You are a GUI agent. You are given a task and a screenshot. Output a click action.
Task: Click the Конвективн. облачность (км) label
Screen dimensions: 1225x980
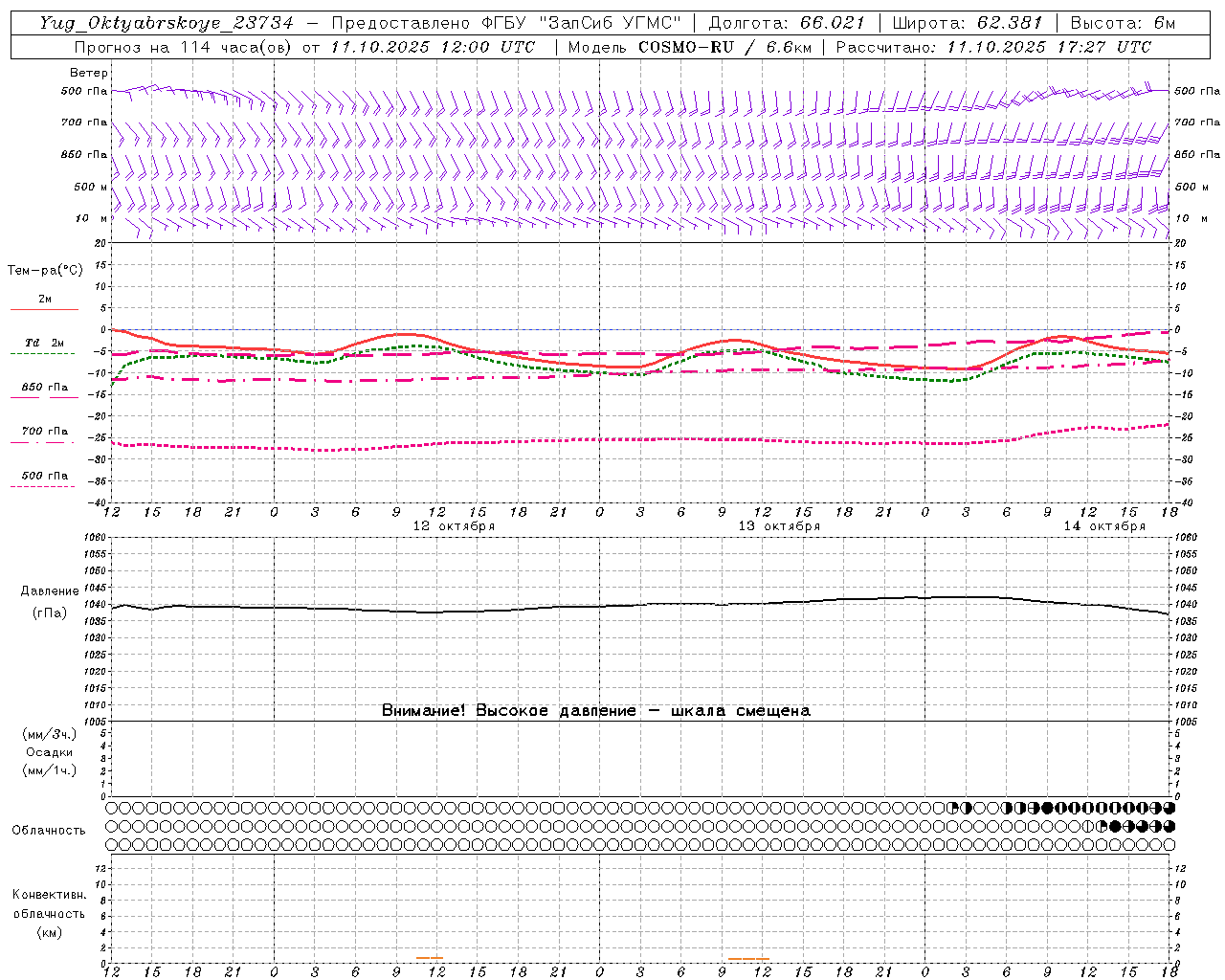click(49, 913)
